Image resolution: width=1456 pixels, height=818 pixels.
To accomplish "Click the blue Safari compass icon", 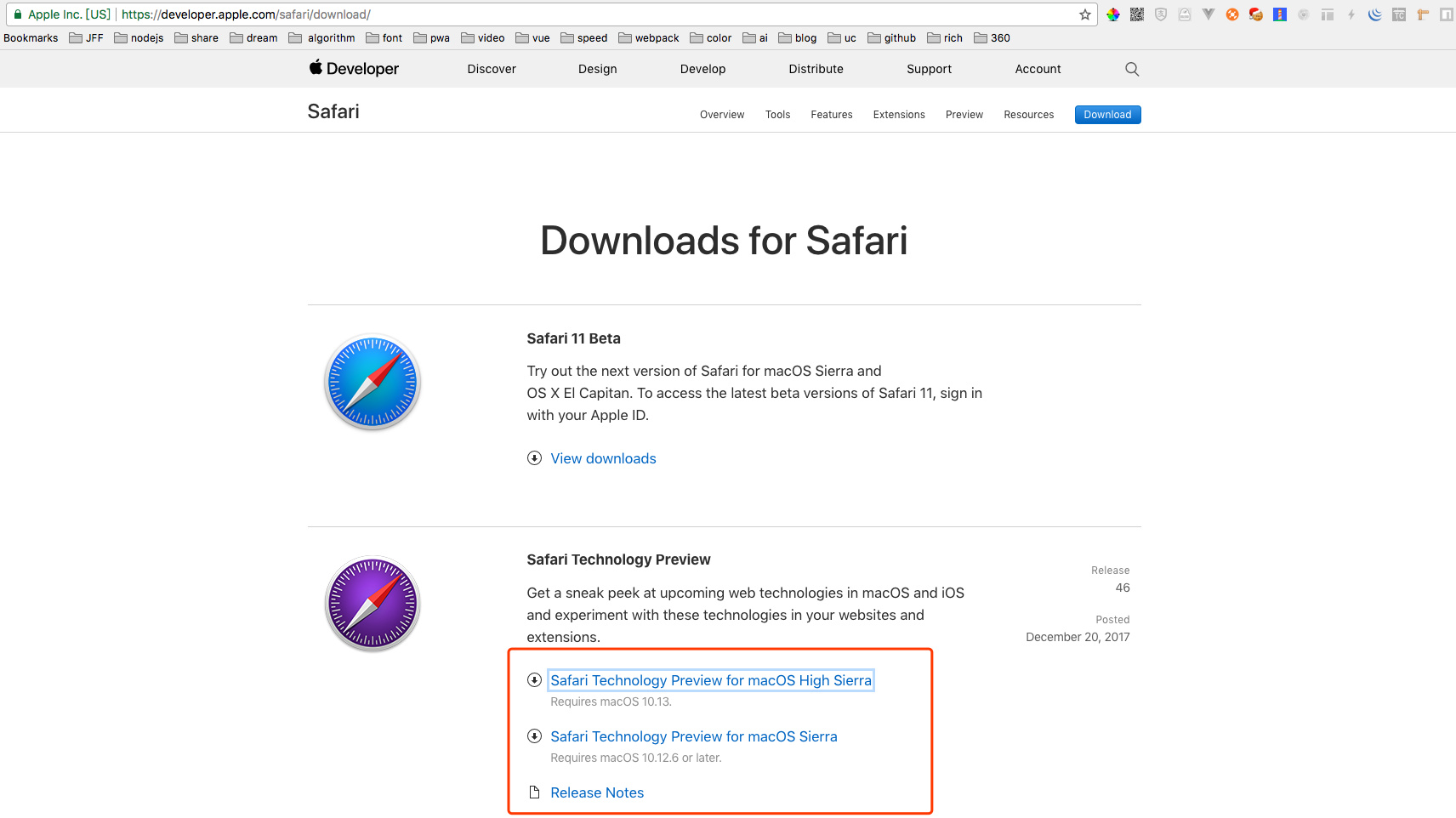I will pos(373,382).
